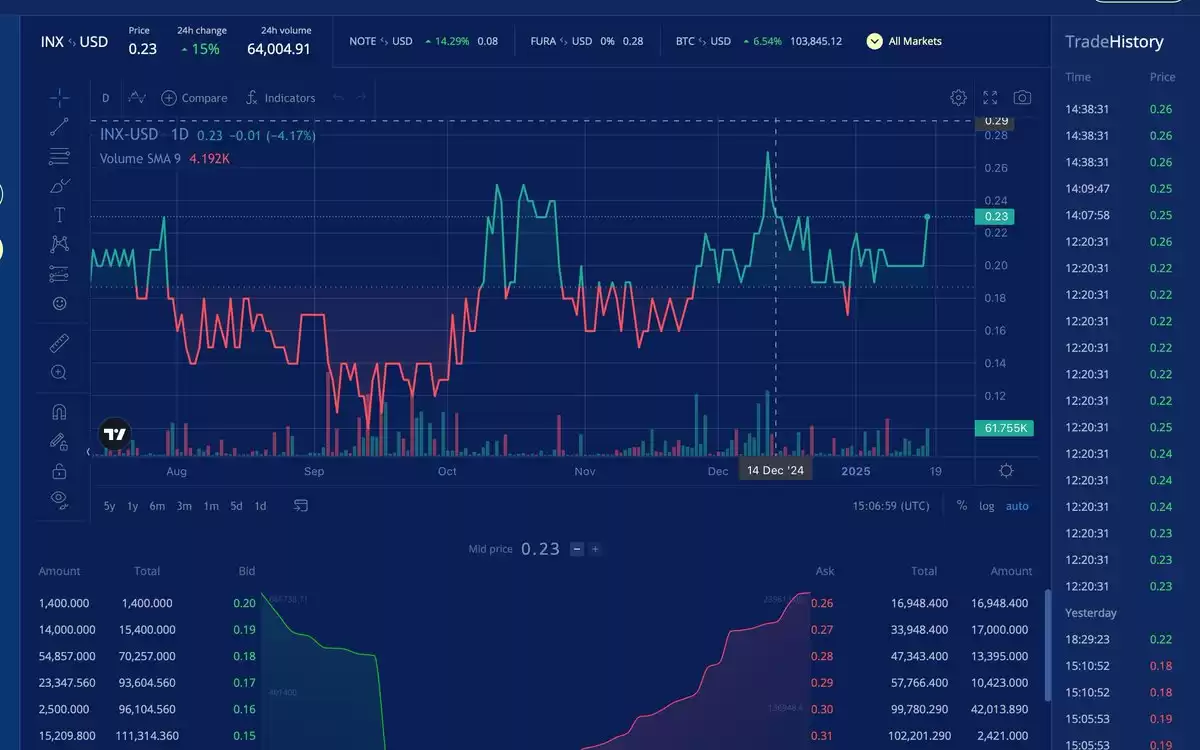Click the 14:07:58 trade history row

1120,215
